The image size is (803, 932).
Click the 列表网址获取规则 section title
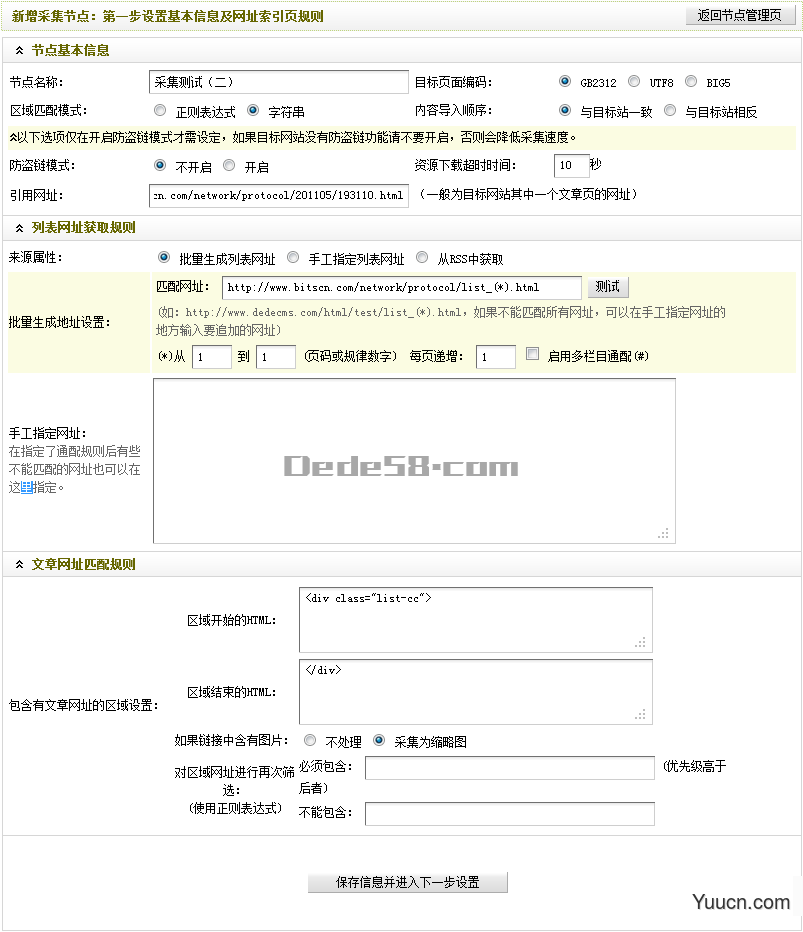(x=83, y=228)
